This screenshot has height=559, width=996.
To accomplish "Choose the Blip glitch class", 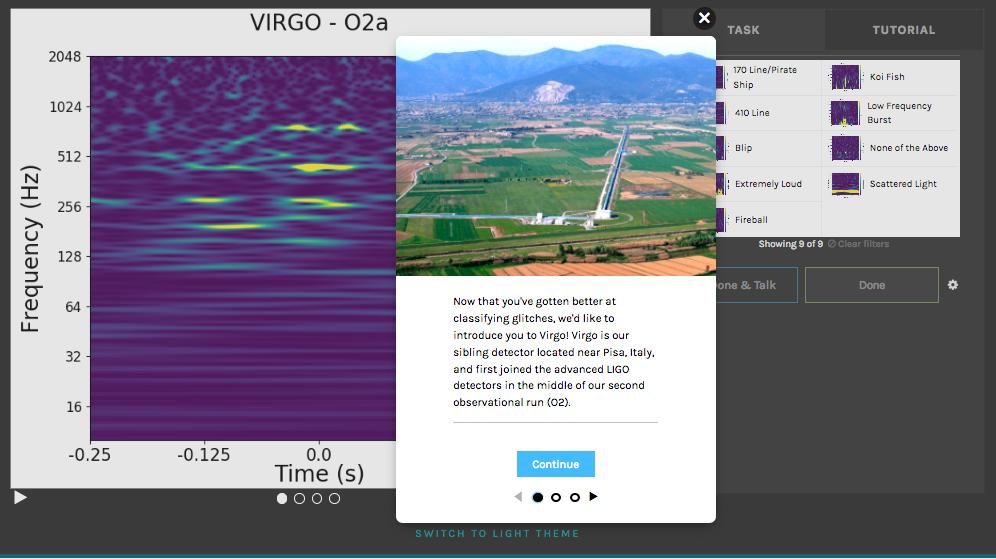I will (x=768, y=149).
